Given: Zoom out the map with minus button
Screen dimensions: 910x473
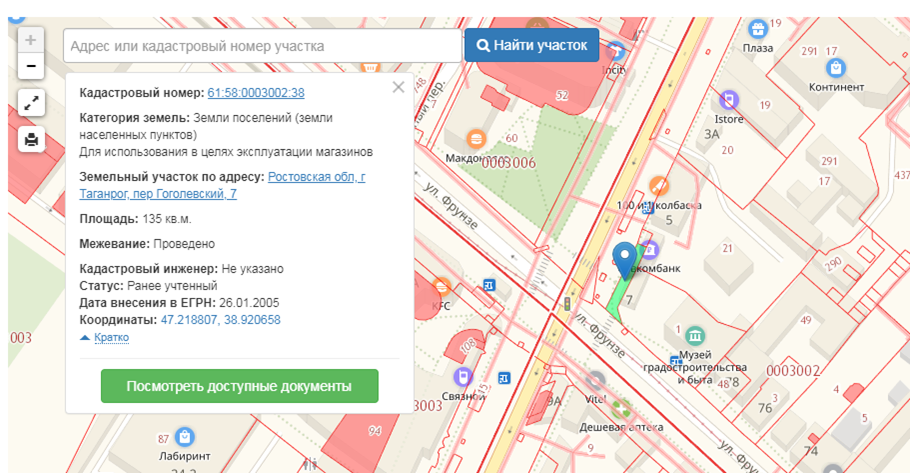Looking at the screenshot, I should coord(31,66).
